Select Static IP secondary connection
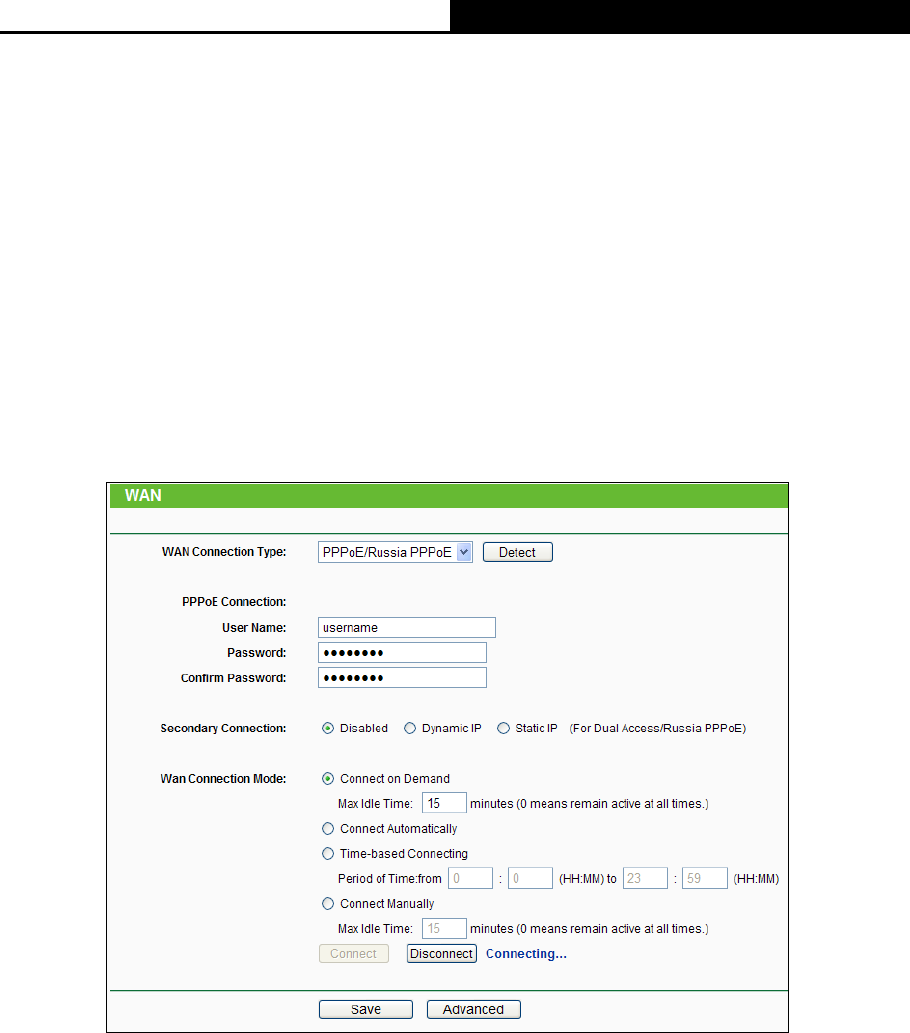This screenshot has width=910, height=1033. [503, 728]
